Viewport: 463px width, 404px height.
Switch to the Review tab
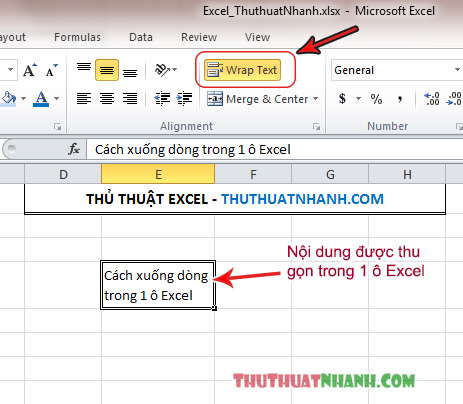click(199, 37)
